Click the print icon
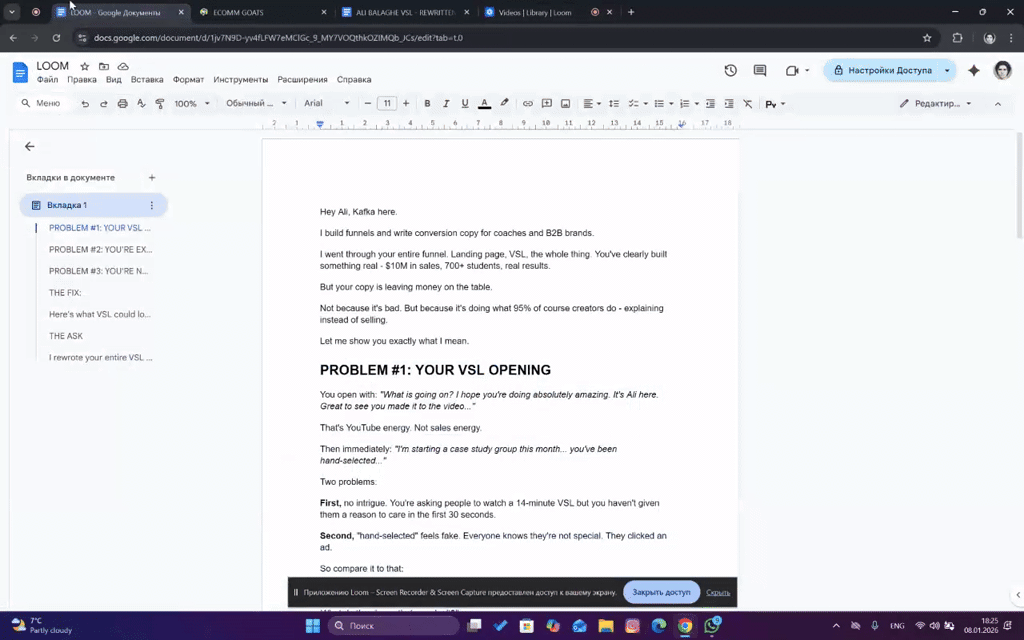The image size is (1024, 640). (x=121, y=103)
